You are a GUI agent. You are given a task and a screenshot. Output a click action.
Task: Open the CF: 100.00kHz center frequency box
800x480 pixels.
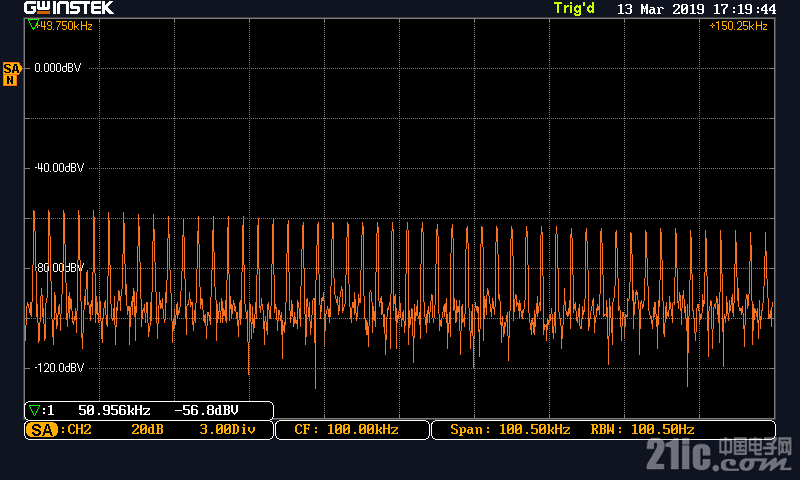[352, 430]
